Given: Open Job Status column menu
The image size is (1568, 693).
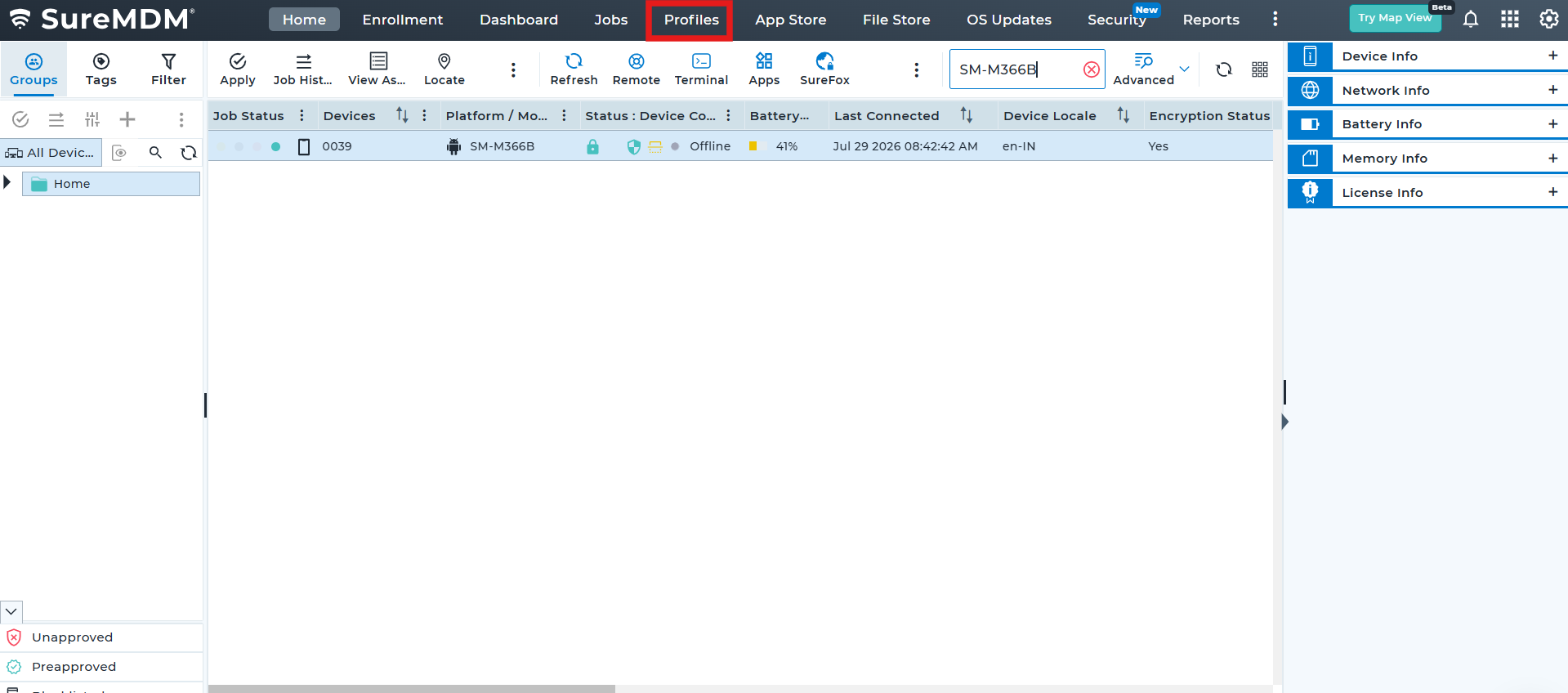Looking at the screenshot, I should 302,115.
